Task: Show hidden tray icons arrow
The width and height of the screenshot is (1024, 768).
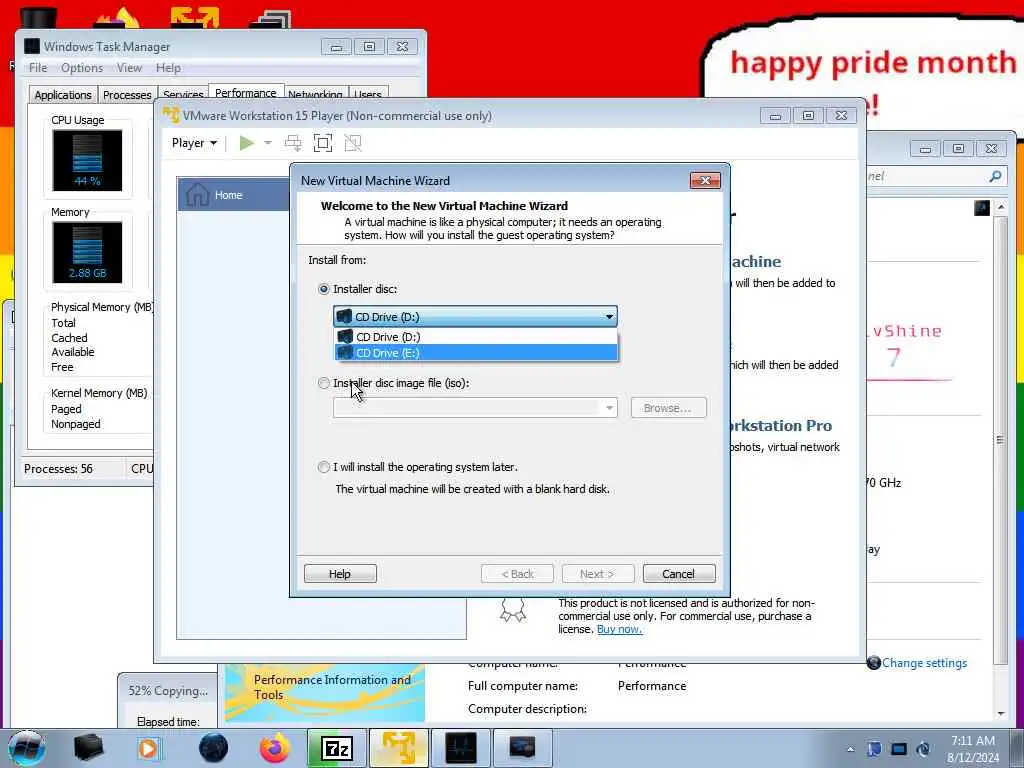Action: (x=850, y=750)
